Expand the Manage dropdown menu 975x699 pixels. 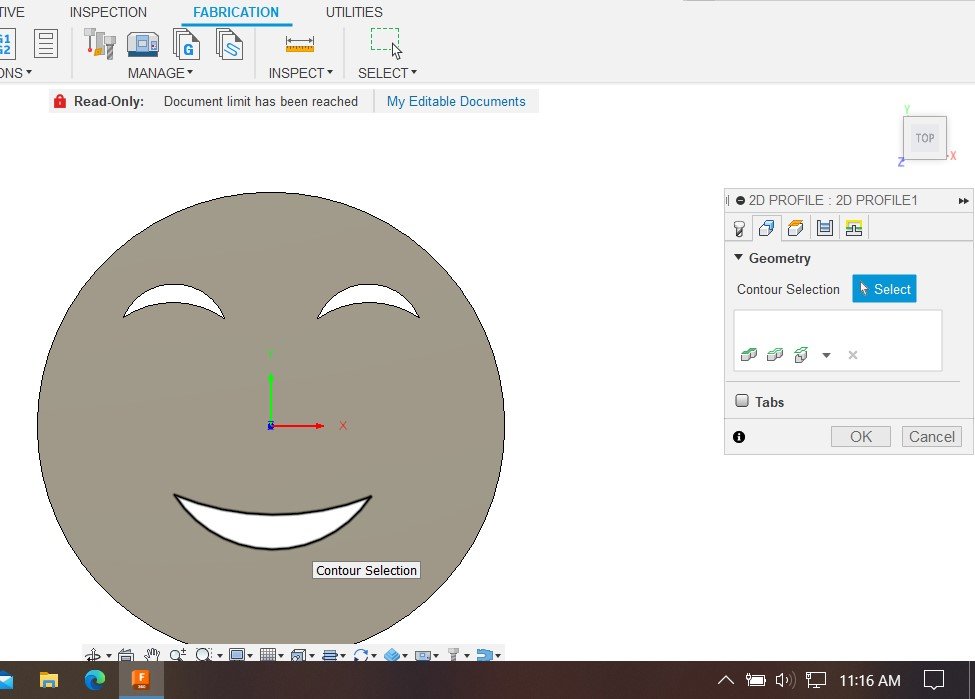click(160, 73)
